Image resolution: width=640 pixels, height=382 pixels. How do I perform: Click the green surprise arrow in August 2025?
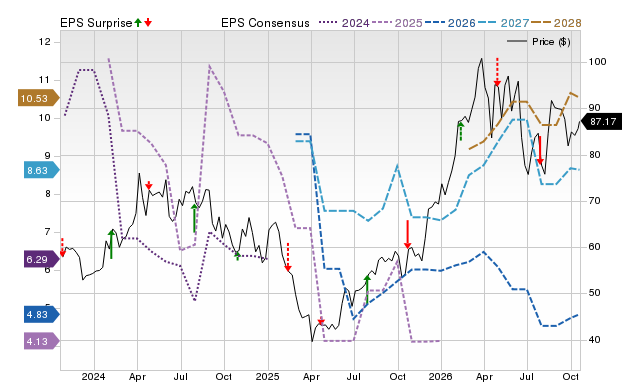coord(367,290)
